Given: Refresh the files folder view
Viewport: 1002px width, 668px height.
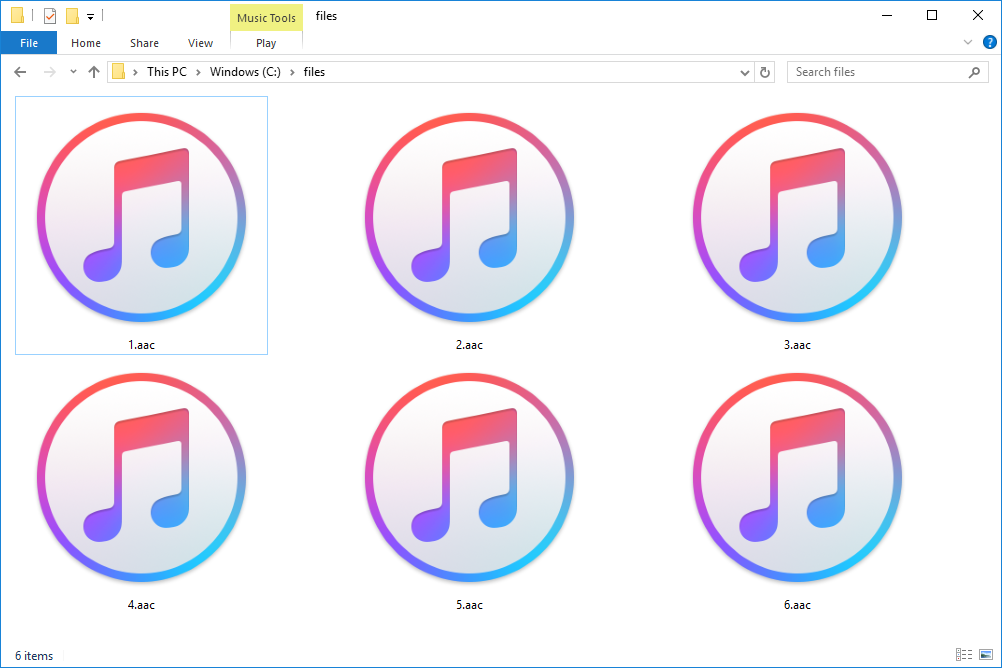Looking at the screenshot, I should (765, 71).
